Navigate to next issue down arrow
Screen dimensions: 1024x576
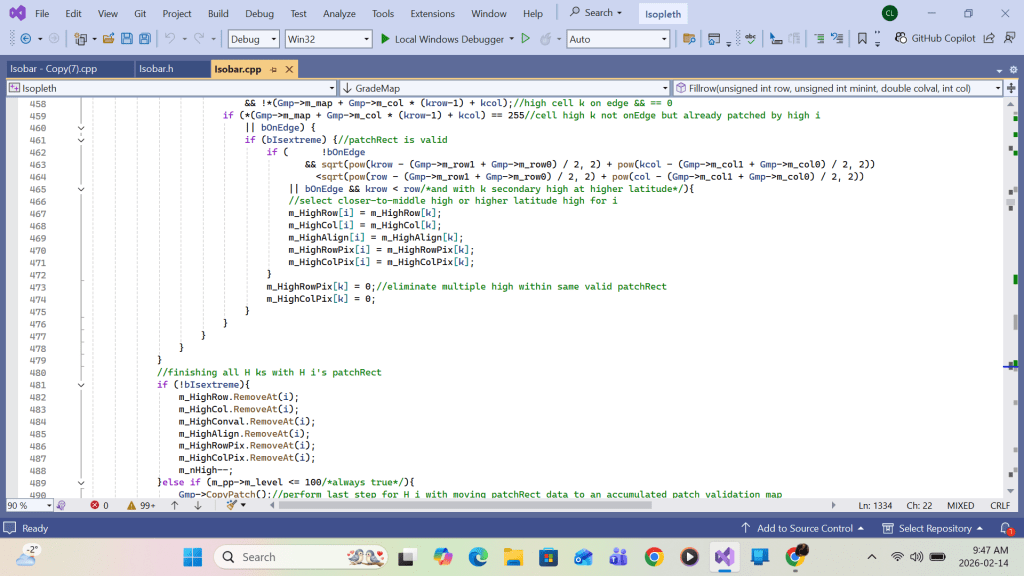point(197,505)
